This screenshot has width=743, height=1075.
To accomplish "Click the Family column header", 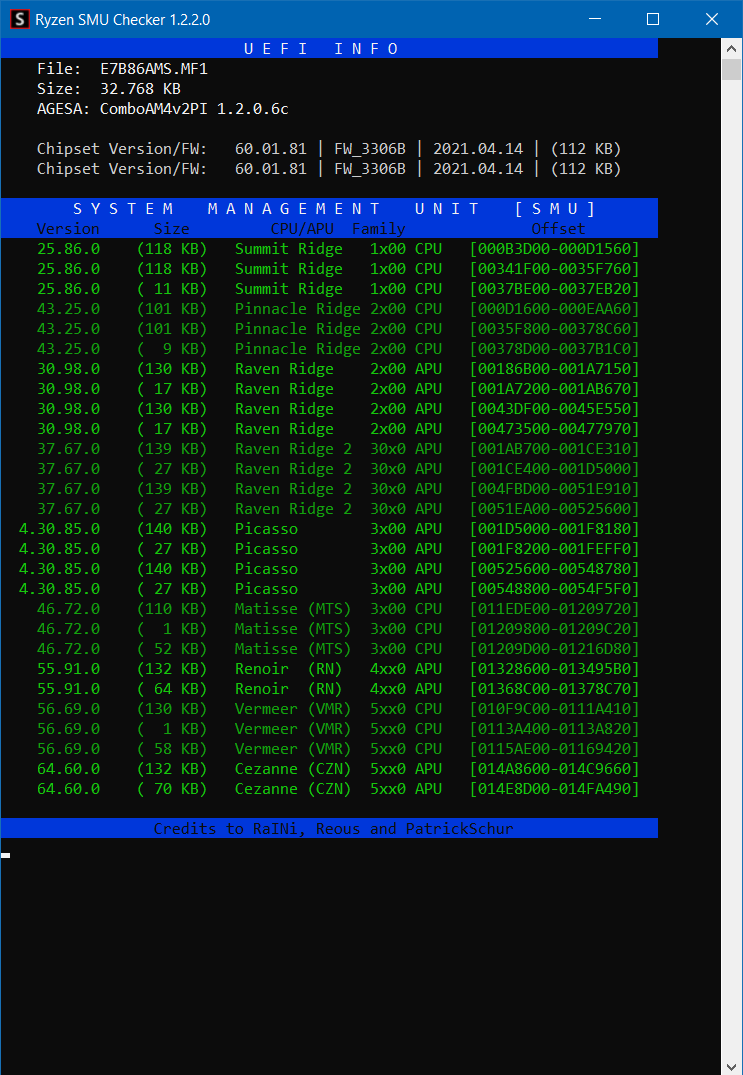I will point(379,228).
